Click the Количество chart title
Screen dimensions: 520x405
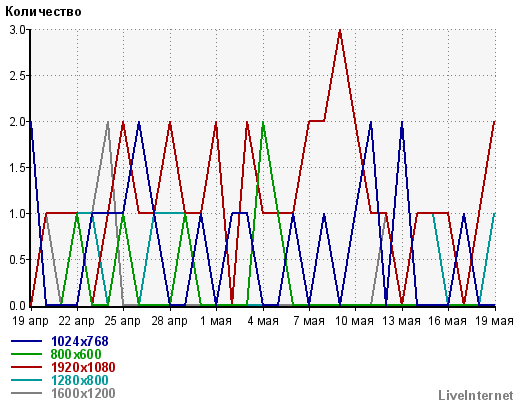[x=43, y=12]
